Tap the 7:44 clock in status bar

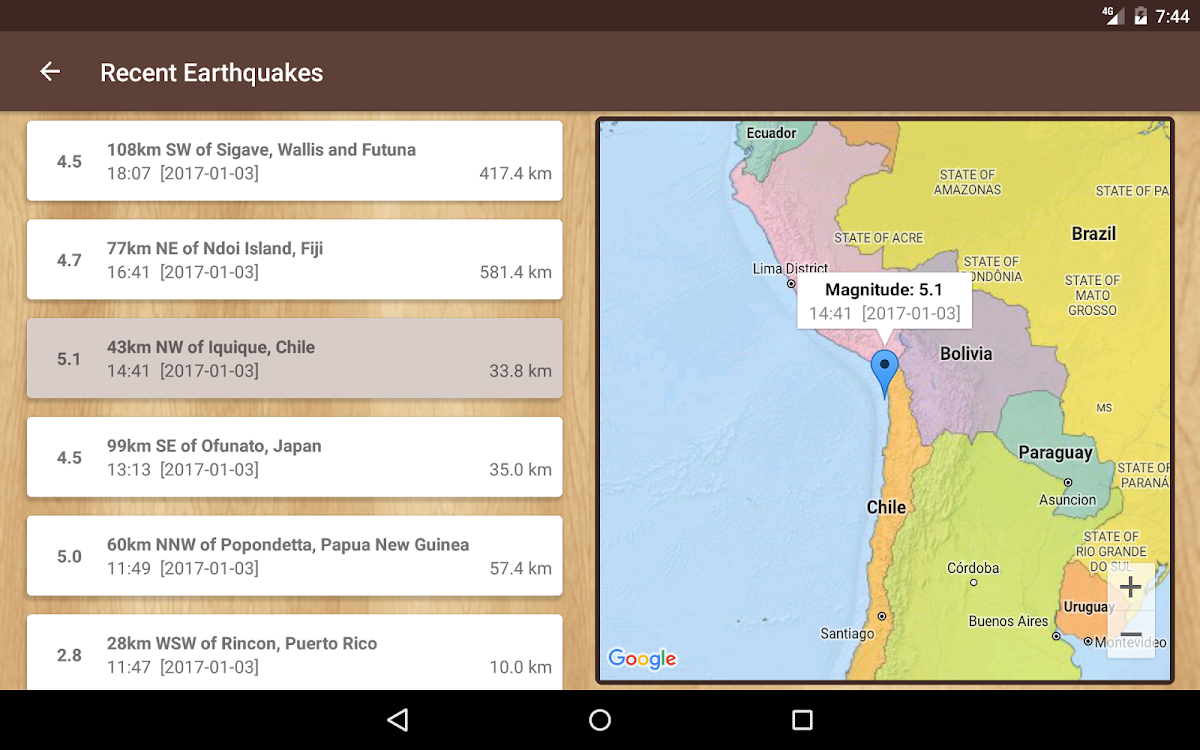click(1172, 16)
